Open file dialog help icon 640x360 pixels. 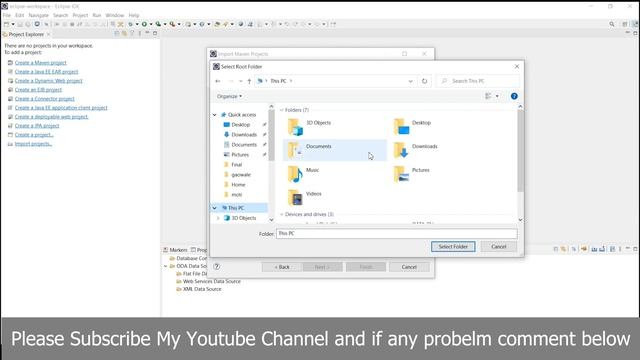point(514,96)
